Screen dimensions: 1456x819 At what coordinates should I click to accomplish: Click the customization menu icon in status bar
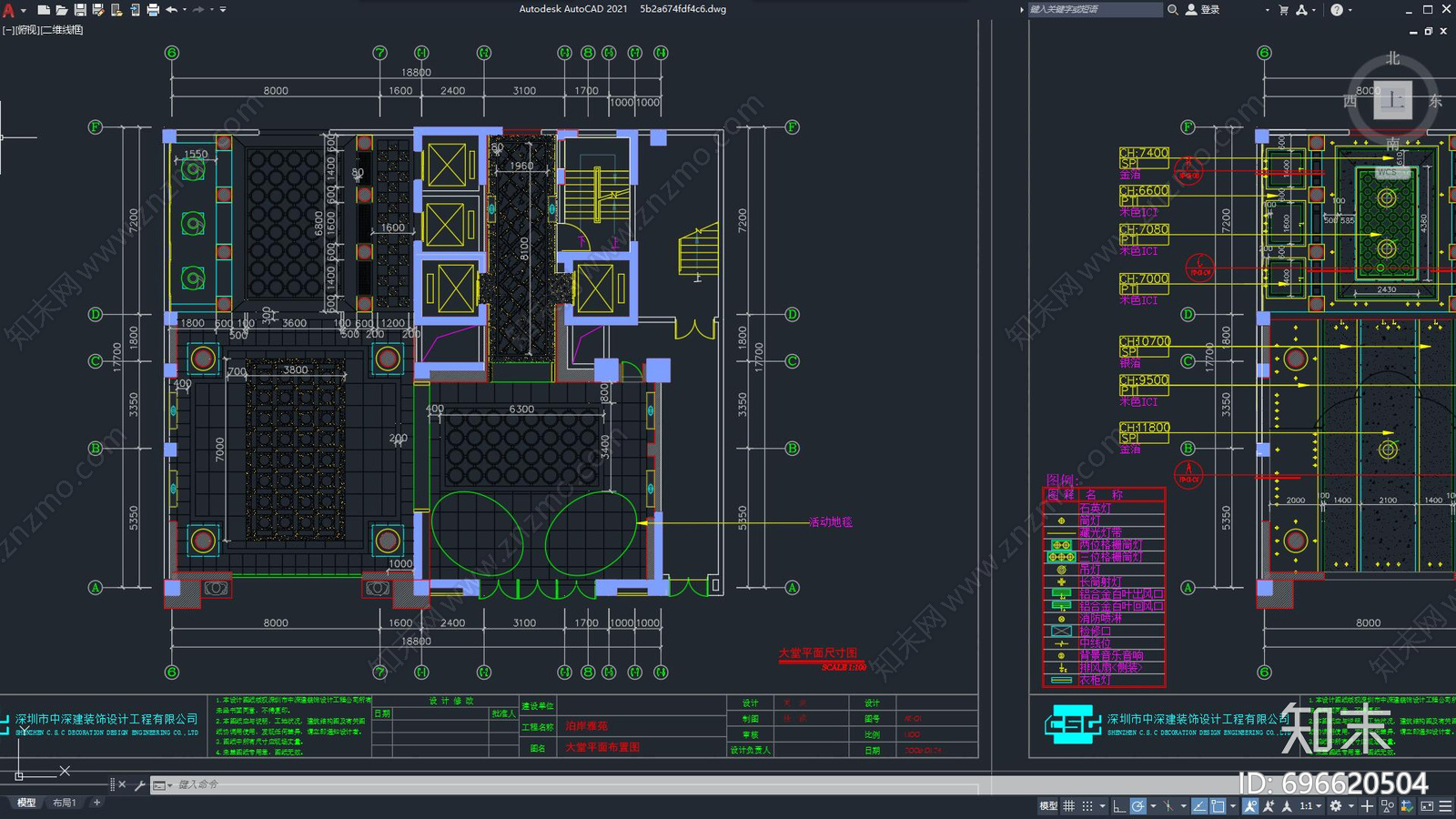tap(1445, 806)
